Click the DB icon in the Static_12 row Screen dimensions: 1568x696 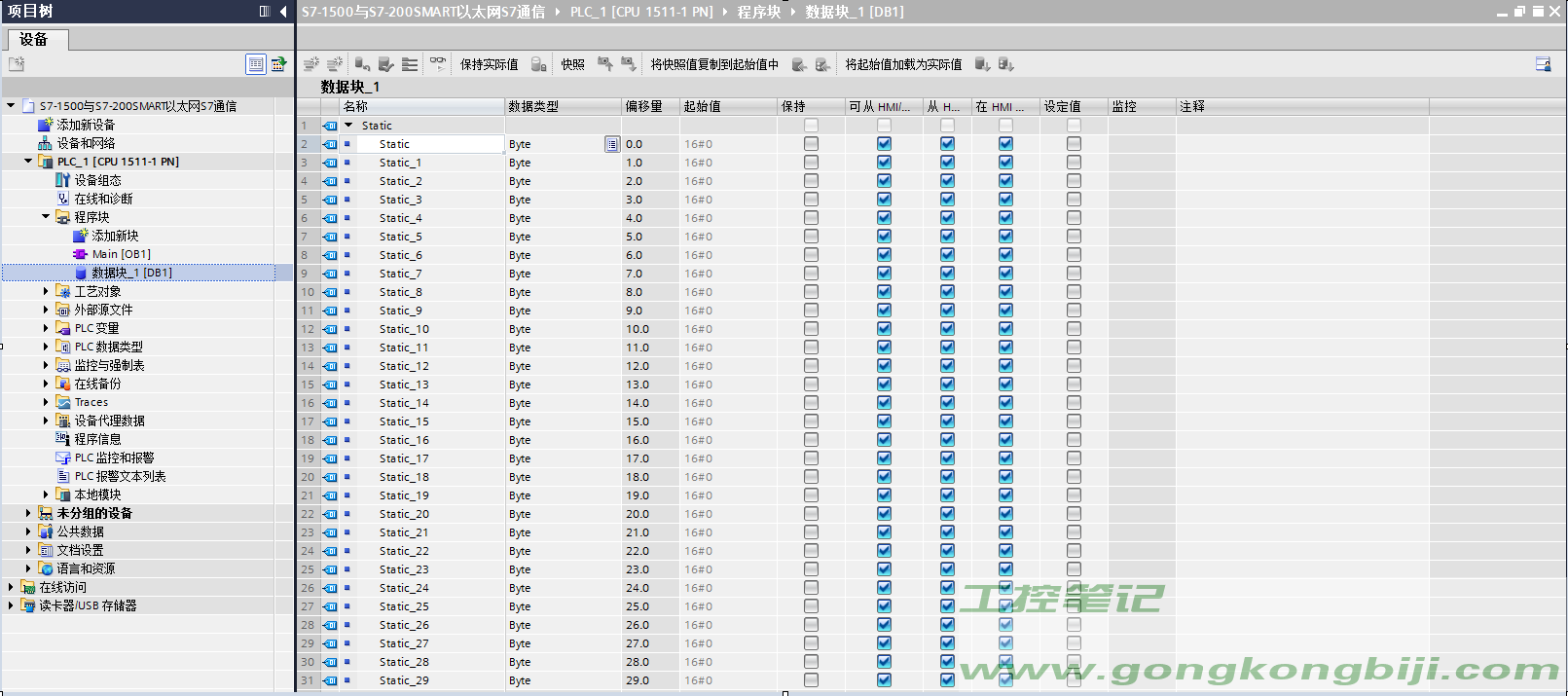[x=330, y=366]
